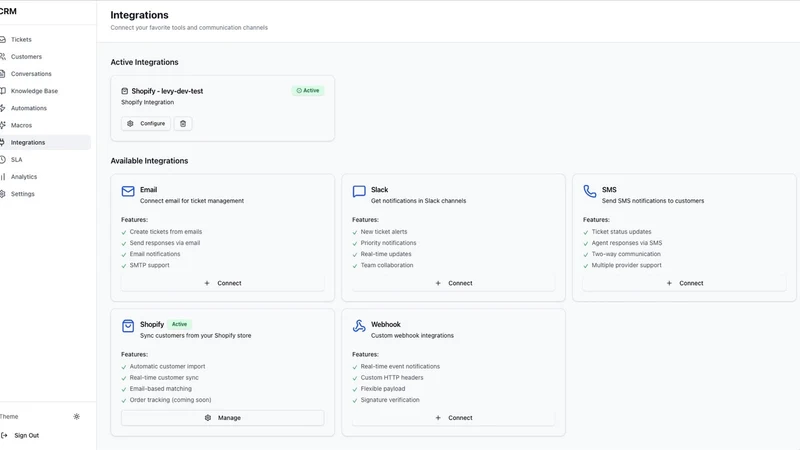The width and height of the screenshot is (800, 450).
Task: Click the plus icon in Email Connect
Action: coord(207,283)
